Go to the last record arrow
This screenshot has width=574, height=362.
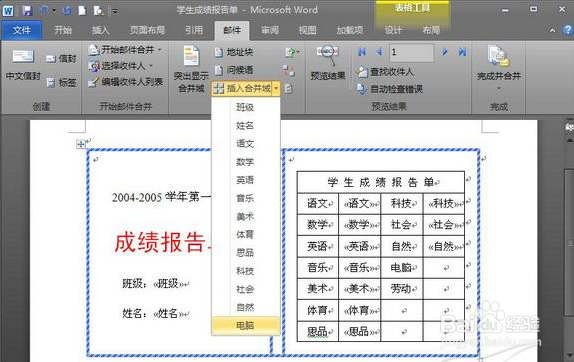click(462, 52)
